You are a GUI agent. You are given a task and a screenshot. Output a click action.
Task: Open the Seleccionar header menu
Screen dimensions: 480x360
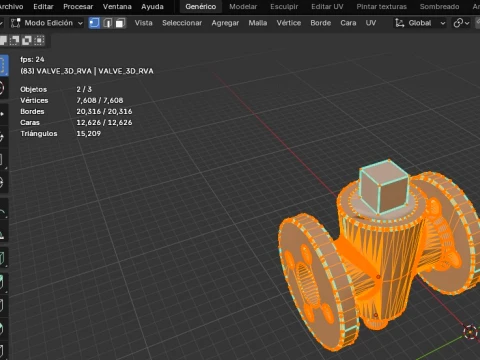click(x=182, y=23)
